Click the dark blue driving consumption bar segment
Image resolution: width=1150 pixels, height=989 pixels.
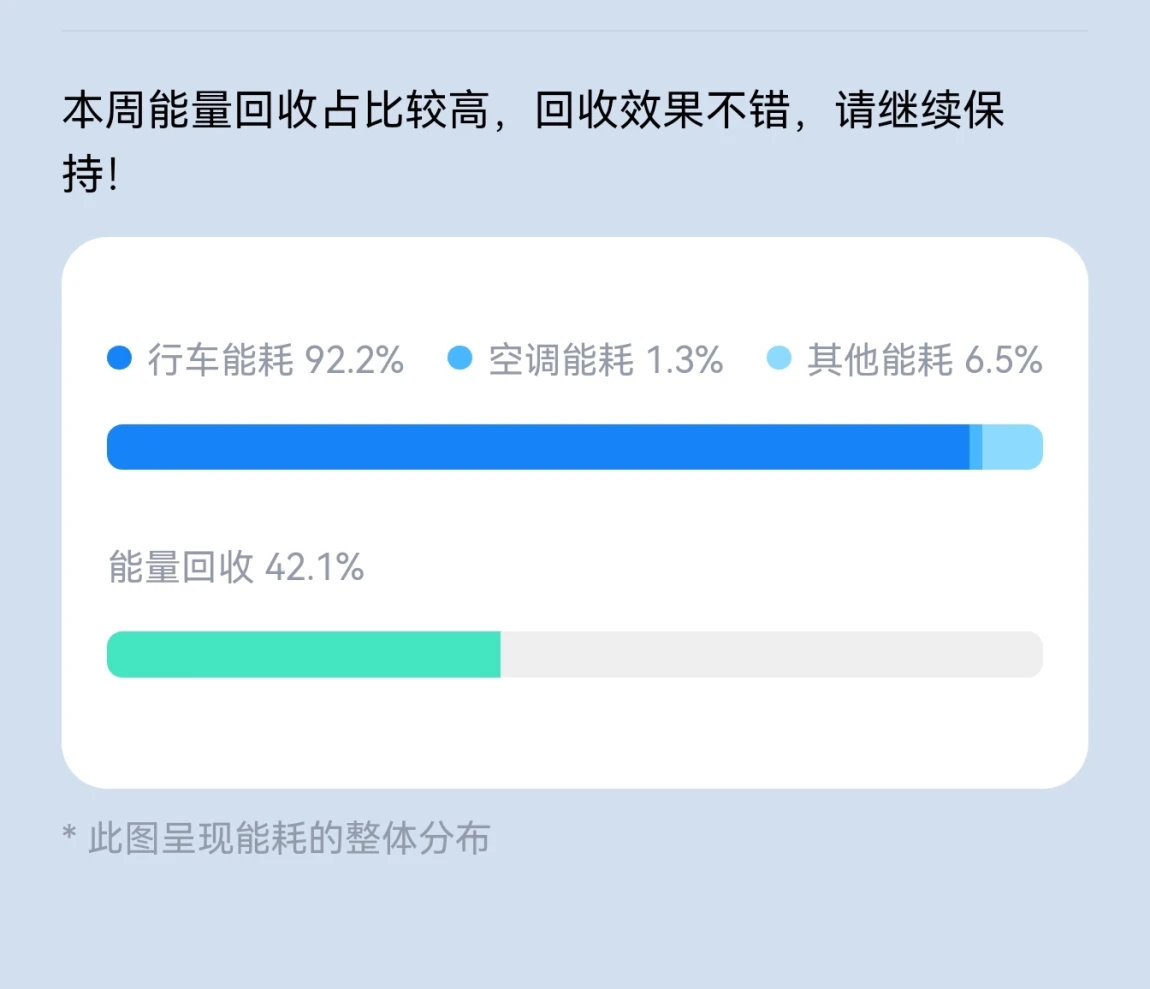[x=538, y=447]
